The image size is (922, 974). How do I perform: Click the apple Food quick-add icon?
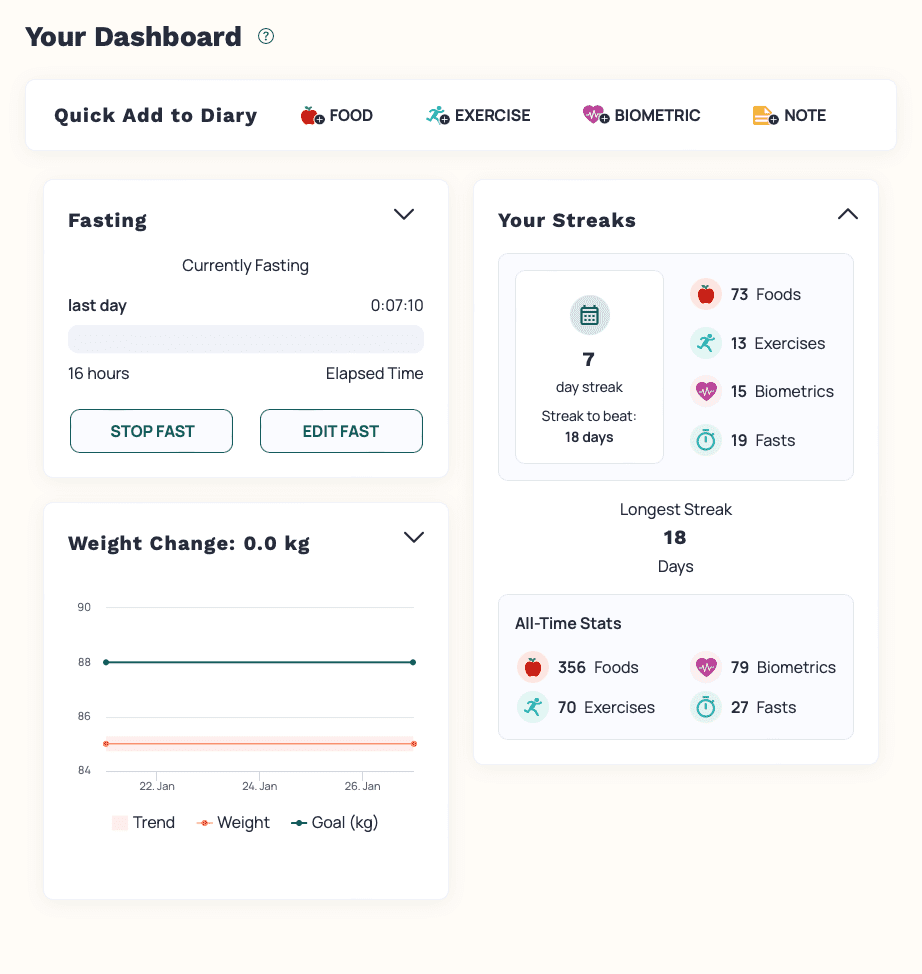(312, 116)
